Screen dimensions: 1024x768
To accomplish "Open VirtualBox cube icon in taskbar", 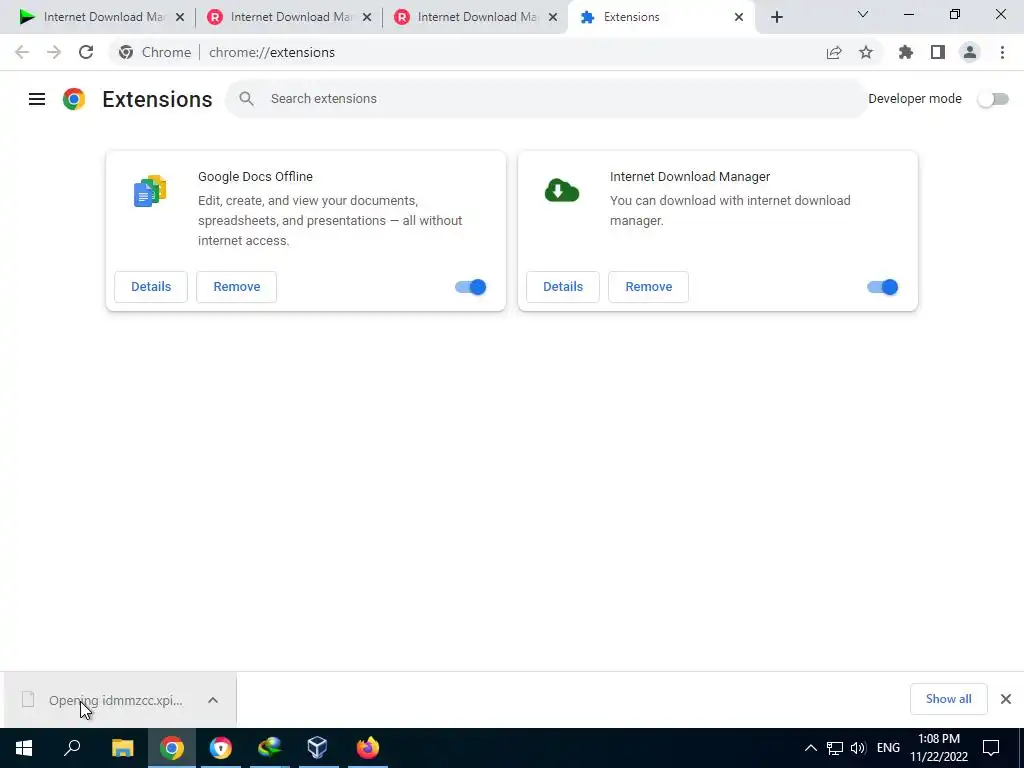I will pos(317,748).
